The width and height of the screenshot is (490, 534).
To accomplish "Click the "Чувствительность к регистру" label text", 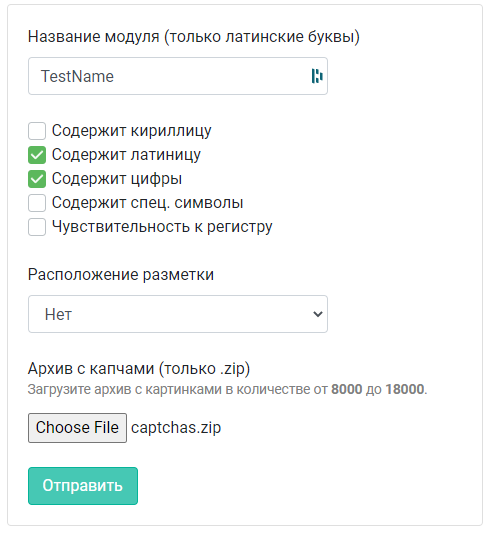I will point(162,227).
